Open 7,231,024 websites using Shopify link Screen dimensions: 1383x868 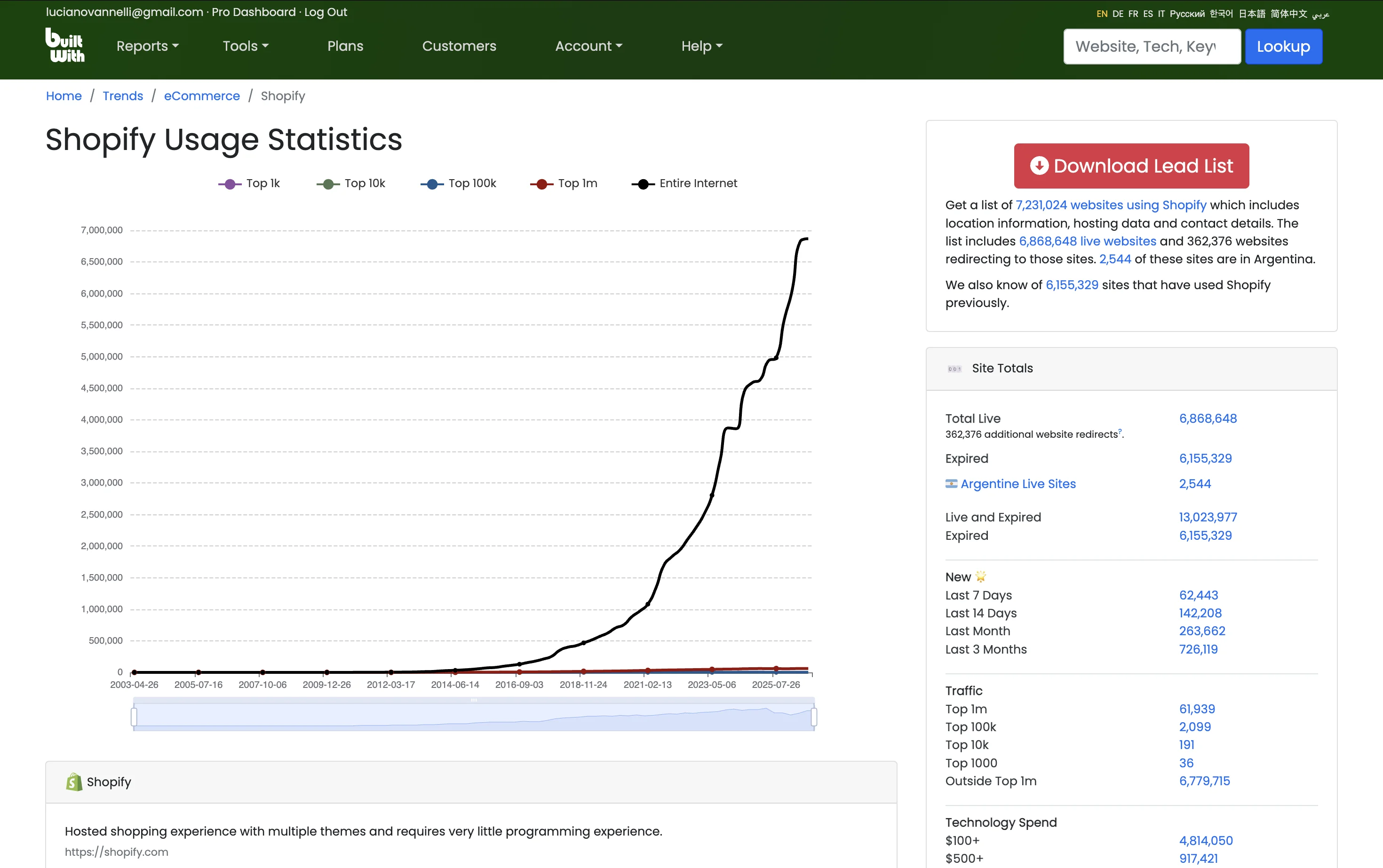[x=1111, y=205]
